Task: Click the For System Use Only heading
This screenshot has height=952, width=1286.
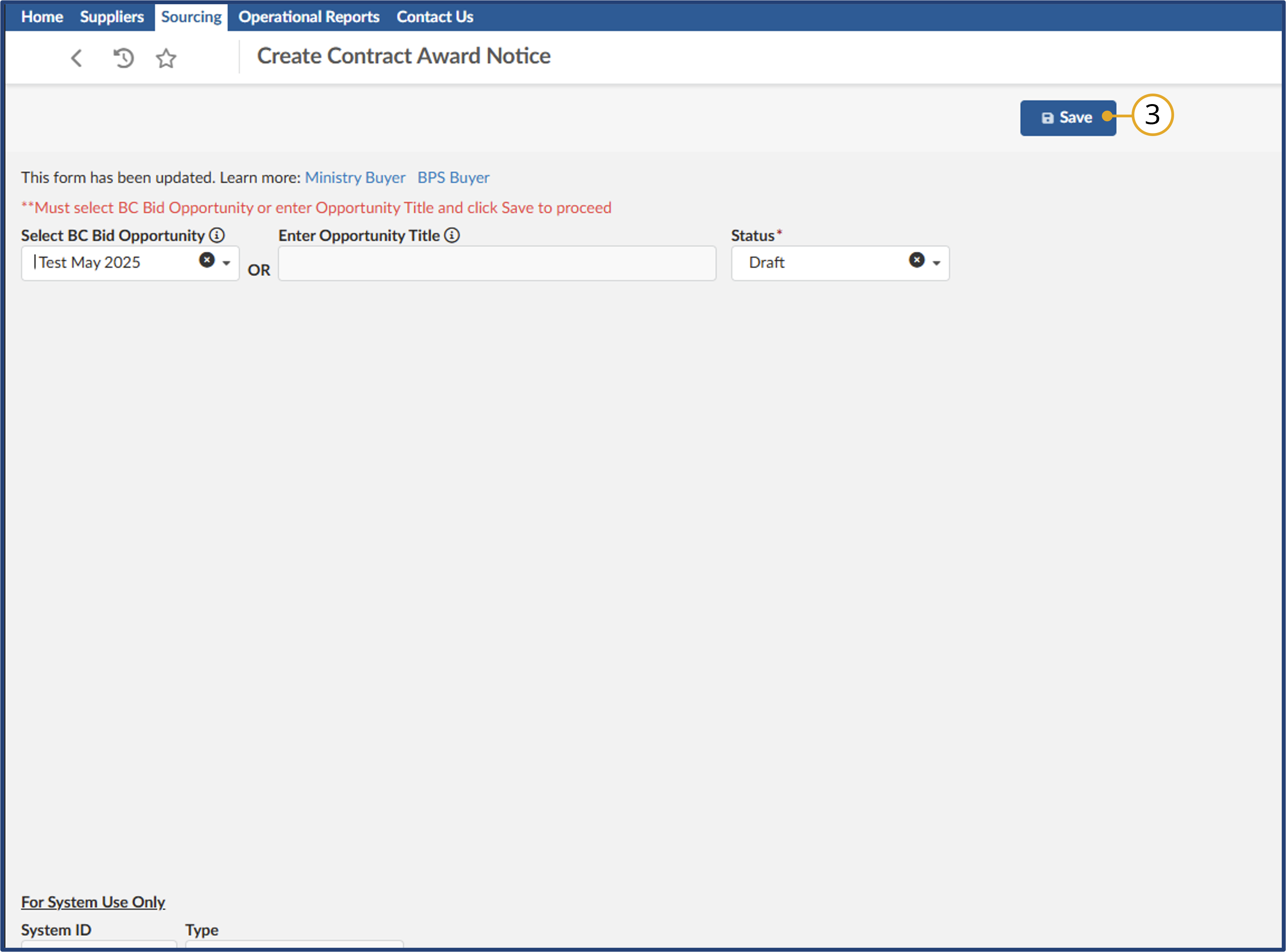Action: click(x=93, y=902)
